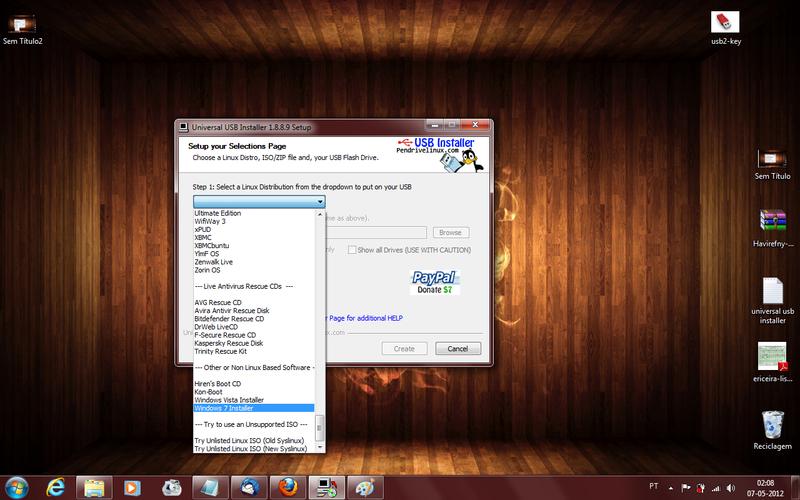Click the red power tray icon
800x500 pixels.
tap(701, 488)
